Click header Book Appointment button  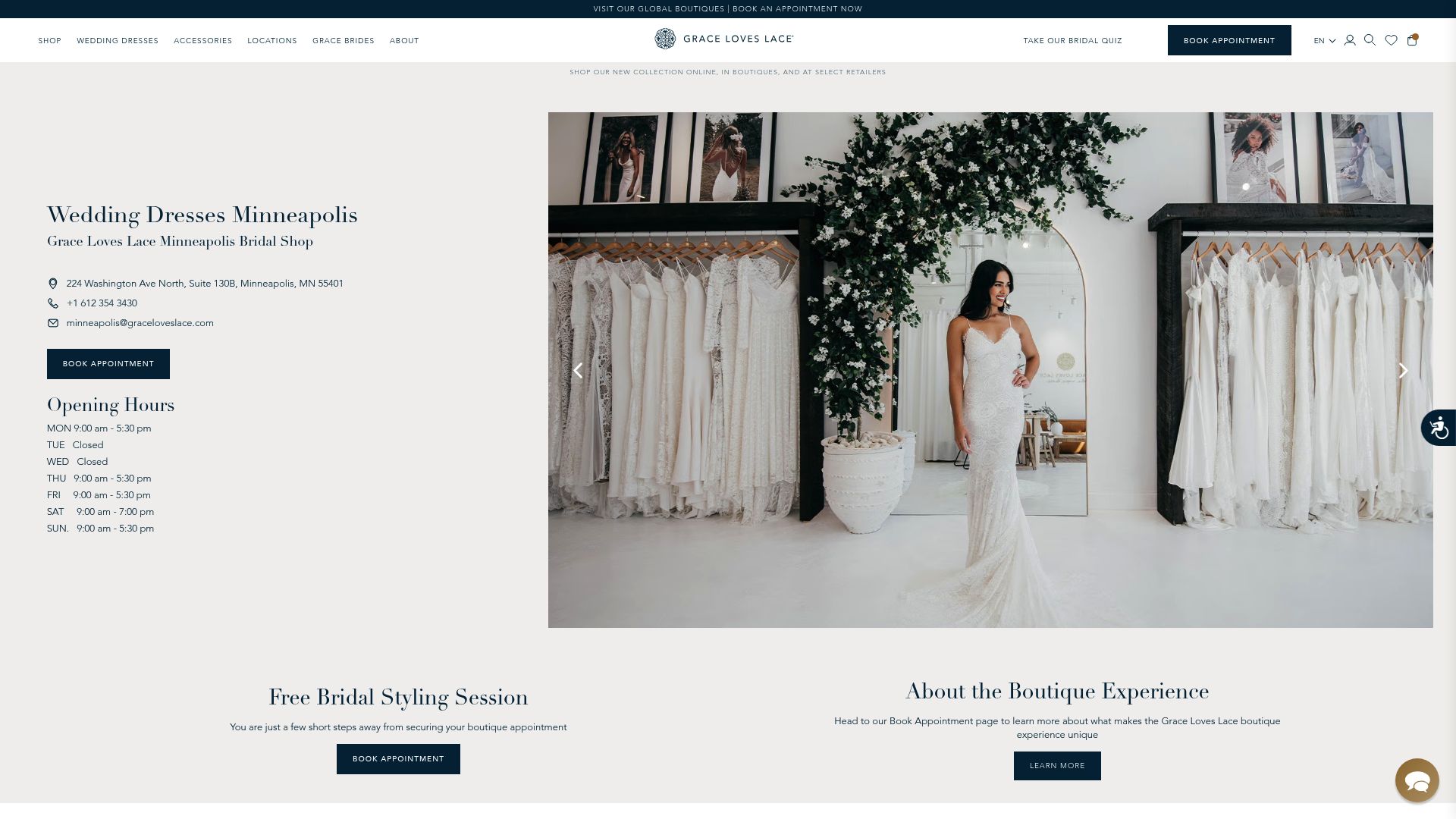[1228, 40]
